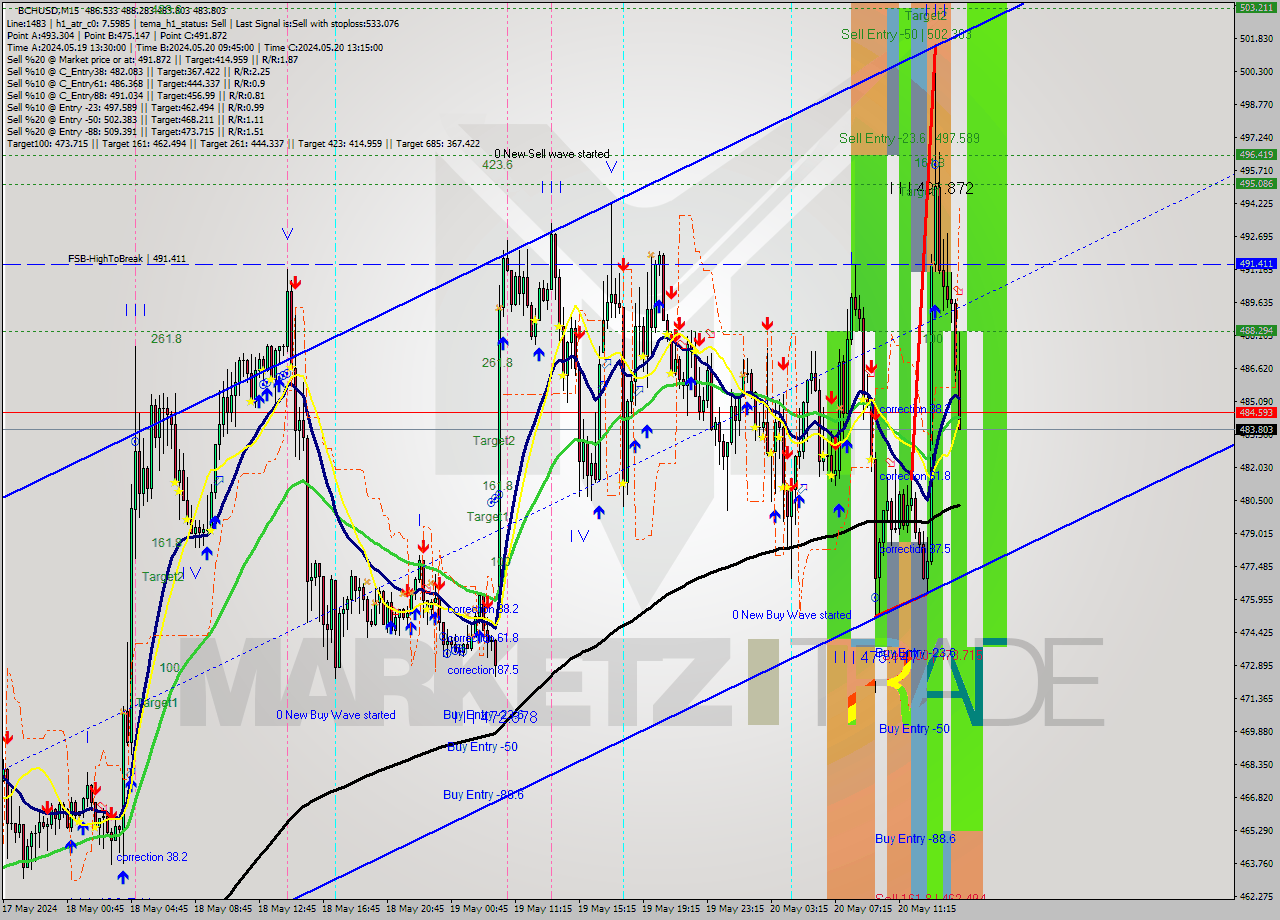1280x920 pixels.
Task: Click the 'Sell %20 @ Entry -50: 502.383' line
Action: (135, 119)
